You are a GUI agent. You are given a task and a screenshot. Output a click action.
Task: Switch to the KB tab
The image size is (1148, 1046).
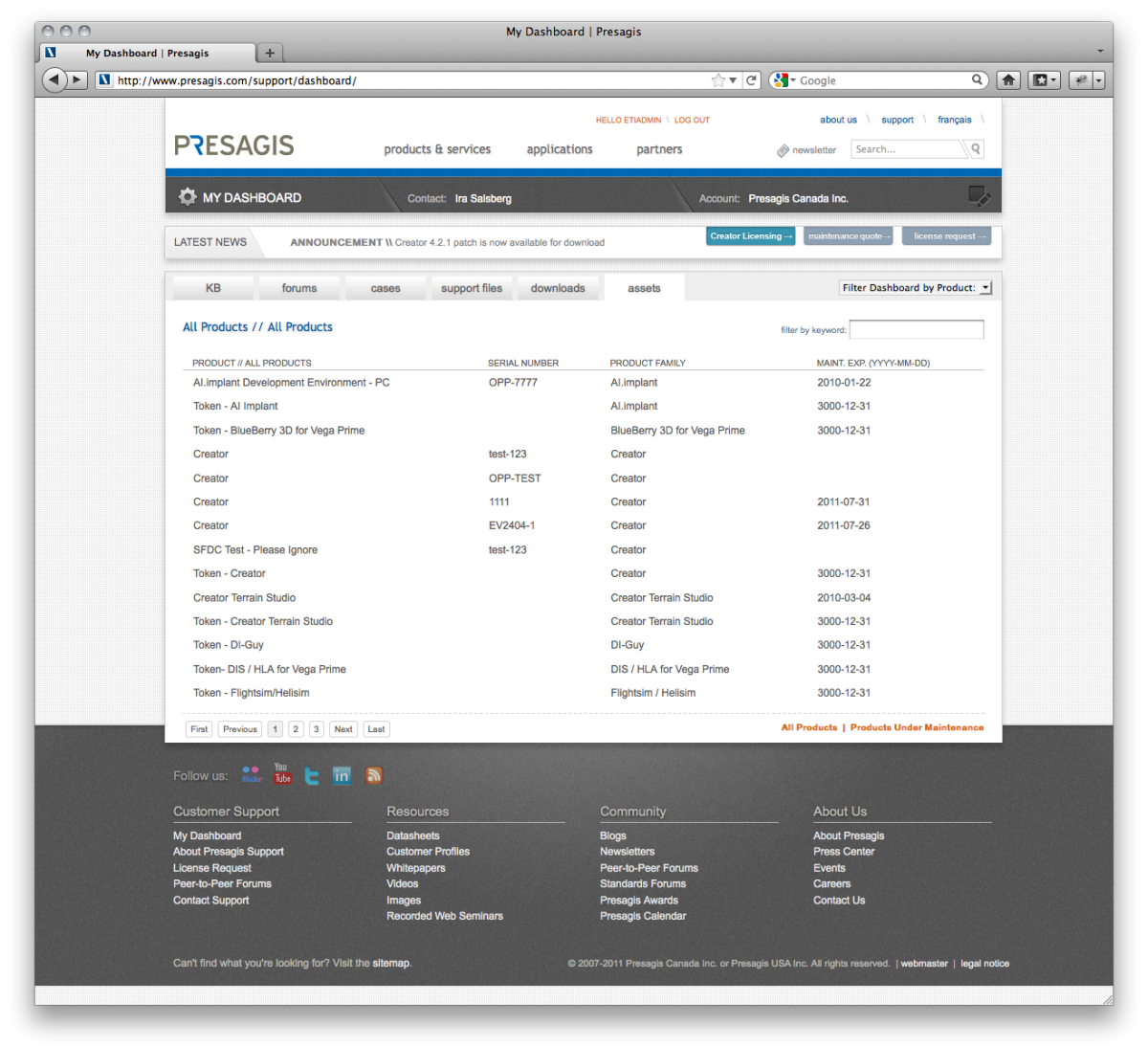213,288
